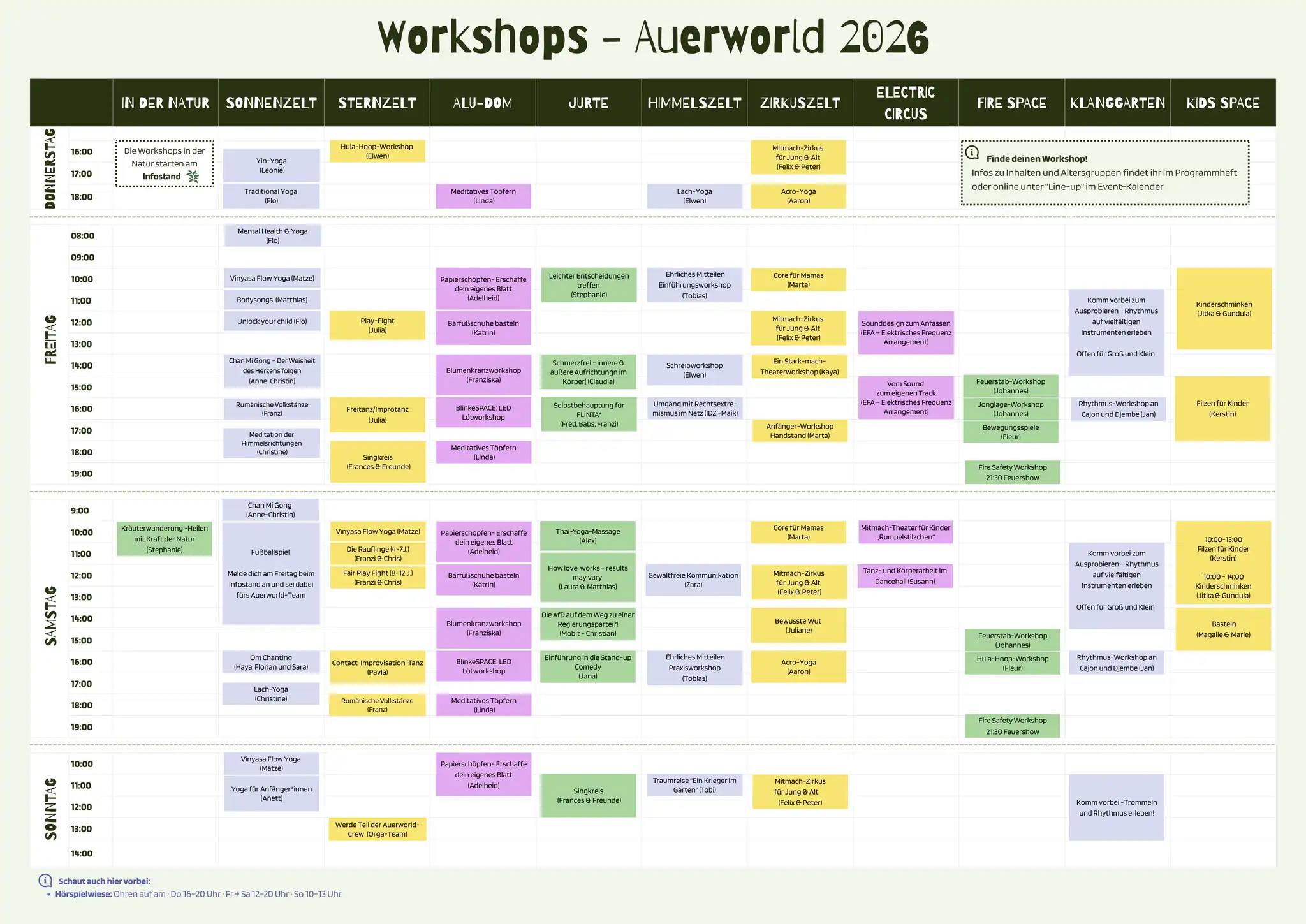Click 'Leichter Entscheidungen treffen (Stephanie)'
Image resolution: width=1306 pixels, height=924 pixels.
[x=589, y=285]
